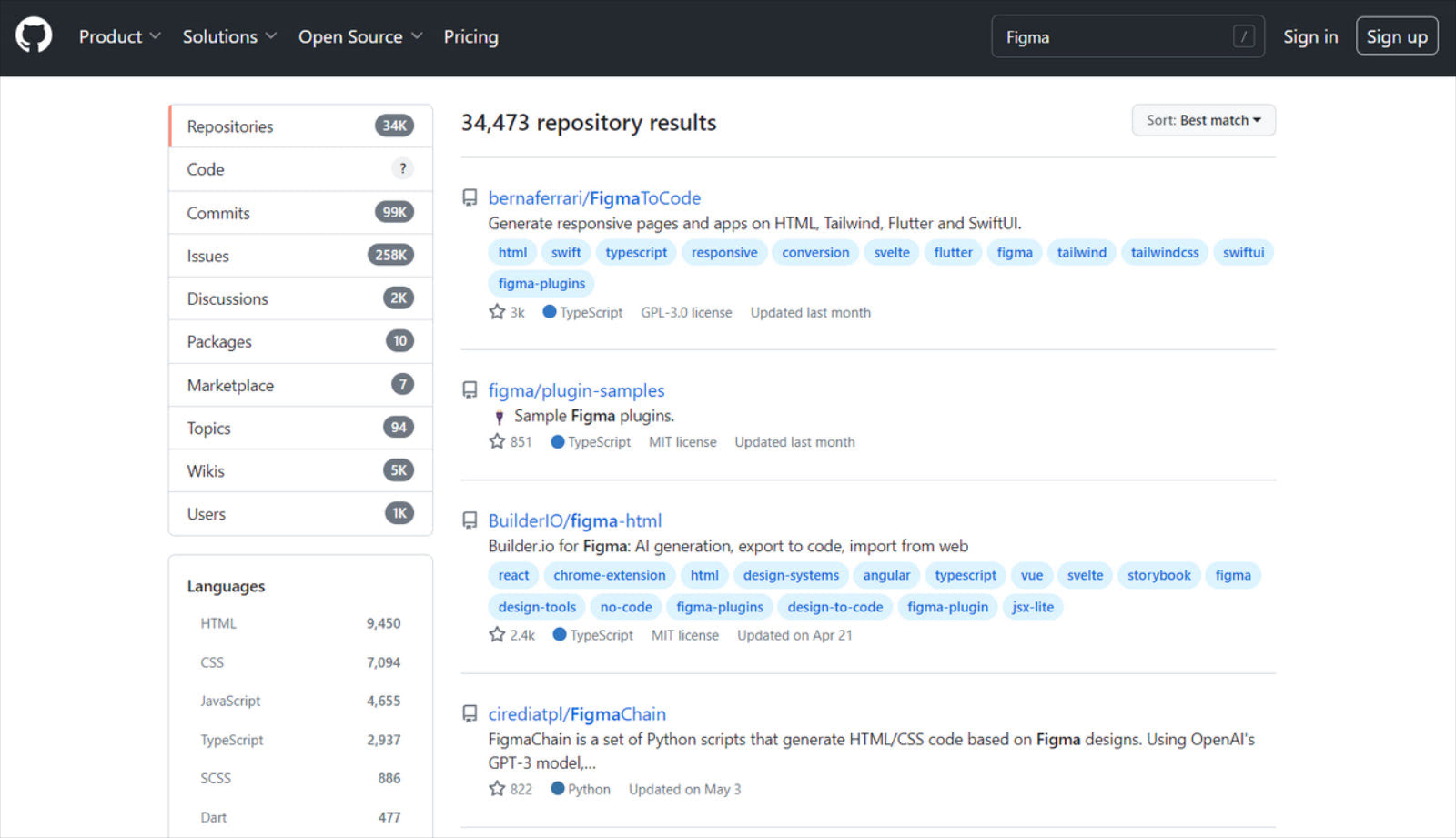The height and width of the screenshot is (838, 1456).
Task: Select Topics search results
Action: click(x=300, y=428)
